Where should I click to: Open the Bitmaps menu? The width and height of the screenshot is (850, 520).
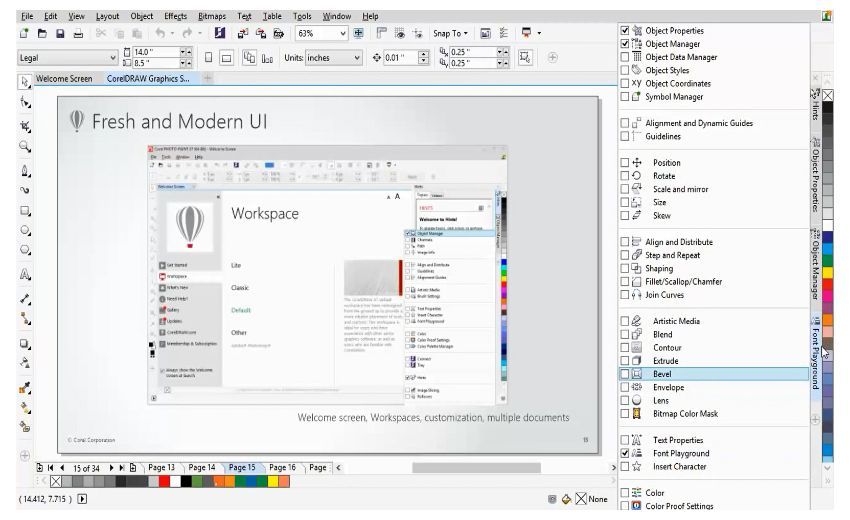[212, 16]
